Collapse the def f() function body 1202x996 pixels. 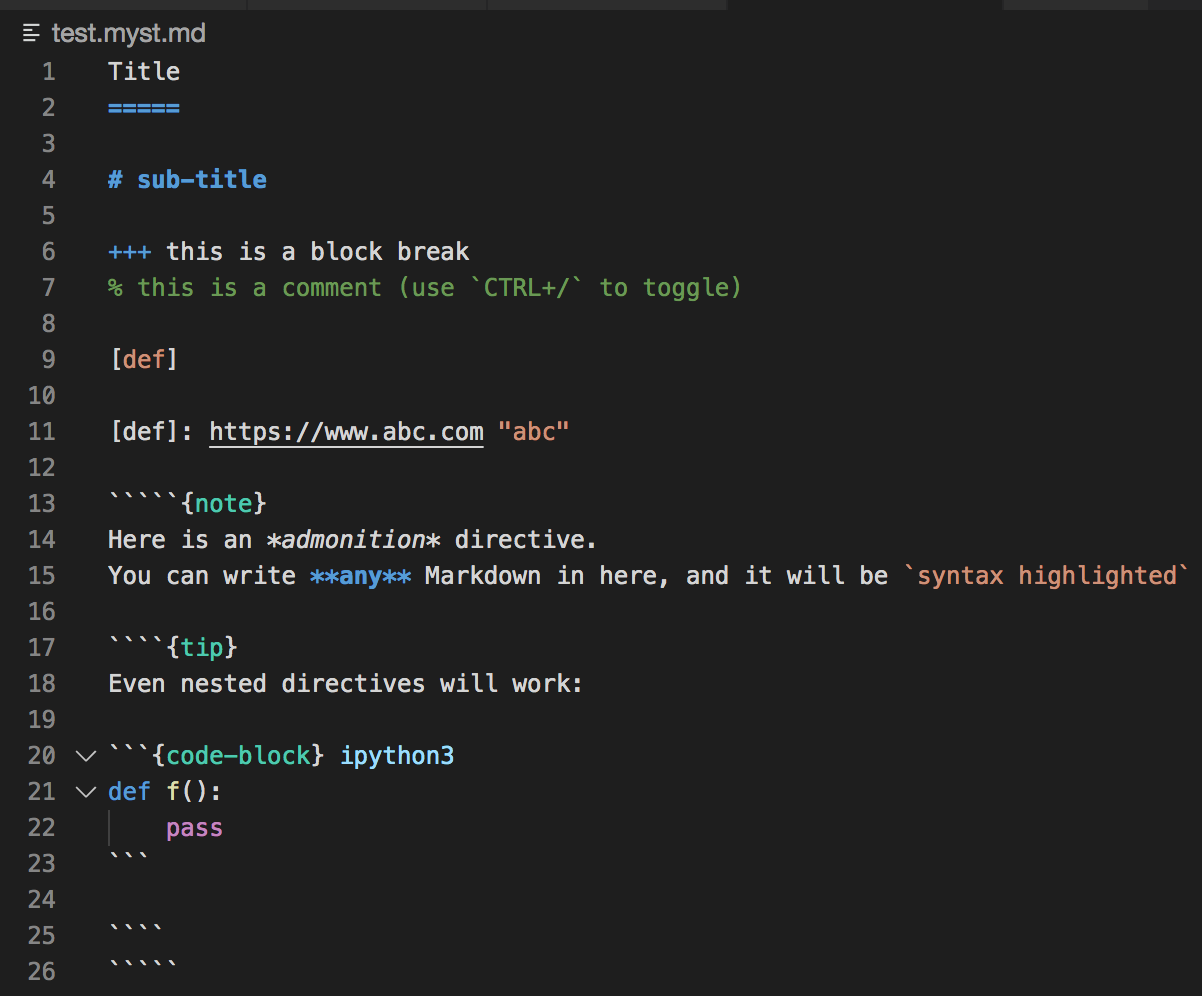pyautogui.click(x=85, y=791)
